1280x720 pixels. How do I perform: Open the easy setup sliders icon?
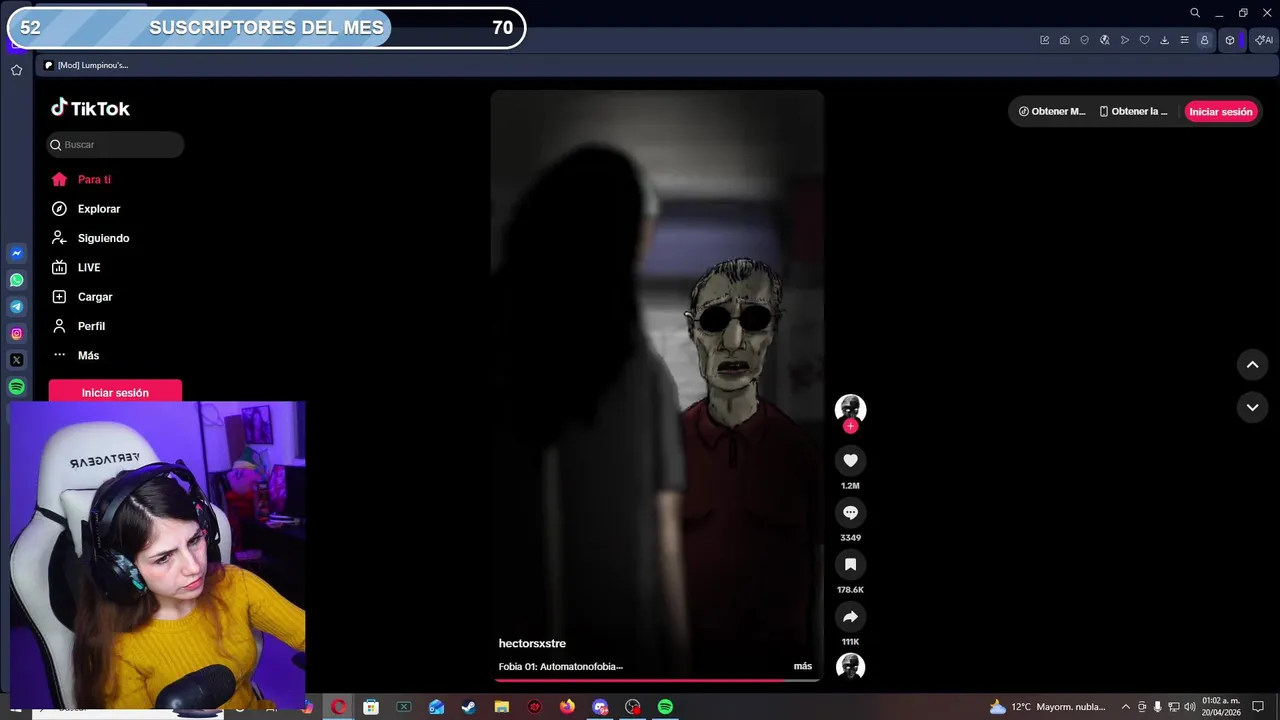(x=1184, y=40)
